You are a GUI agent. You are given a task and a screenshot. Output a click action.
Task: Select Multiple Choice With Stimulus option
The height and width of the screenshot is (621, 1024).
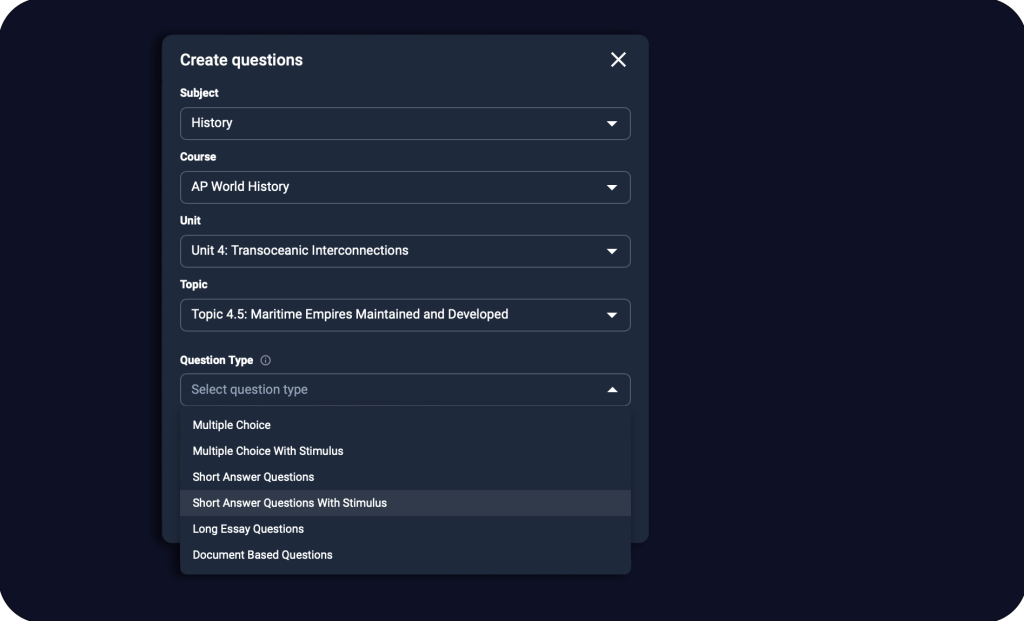click(x=268, y=451)
